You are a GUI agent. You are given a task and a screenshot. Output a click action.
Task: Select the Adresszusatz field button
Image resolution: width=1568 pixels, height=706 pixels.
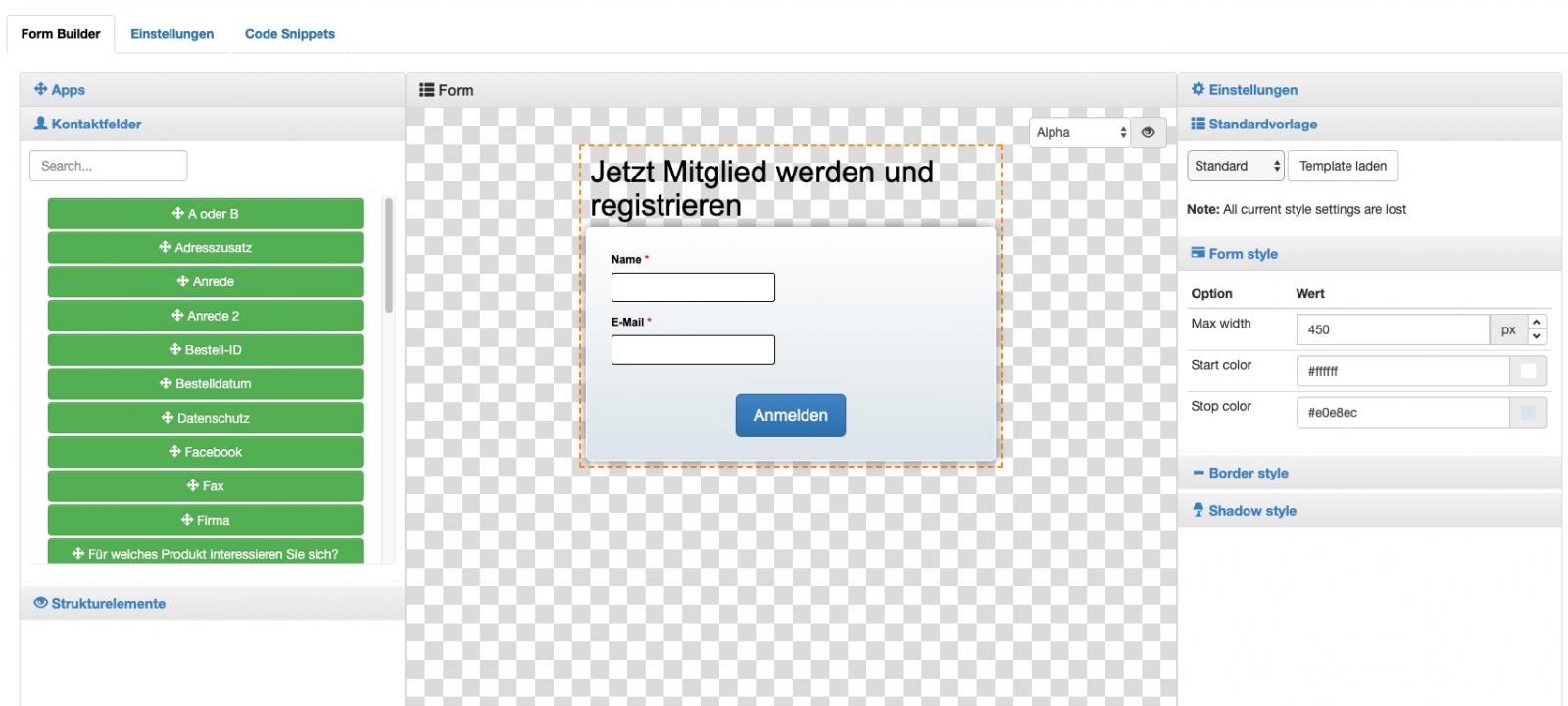[x=205, y=247]
